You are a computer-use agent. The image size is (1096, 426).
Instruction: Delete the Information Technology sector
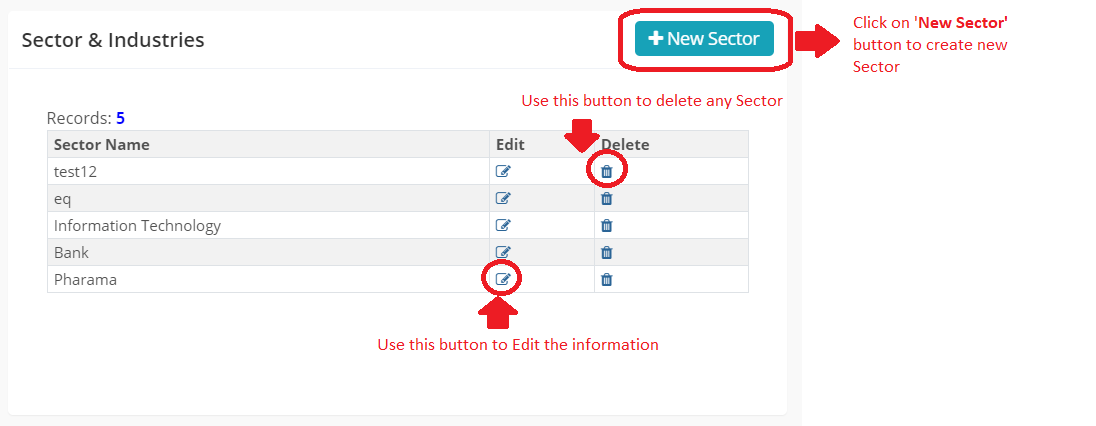[x=606, y=226]
